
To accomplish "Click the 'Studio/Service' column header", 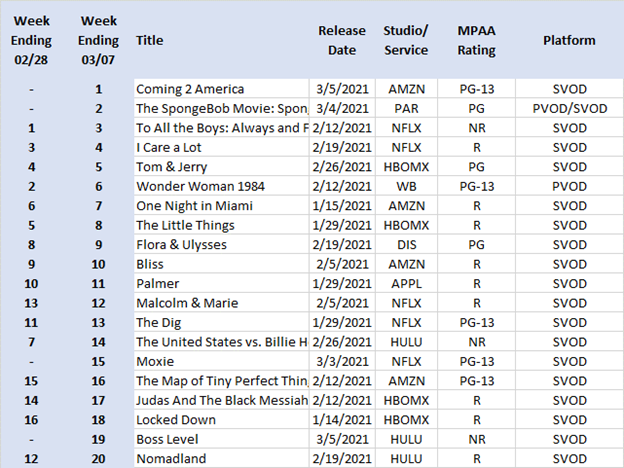I will [405, 41].
